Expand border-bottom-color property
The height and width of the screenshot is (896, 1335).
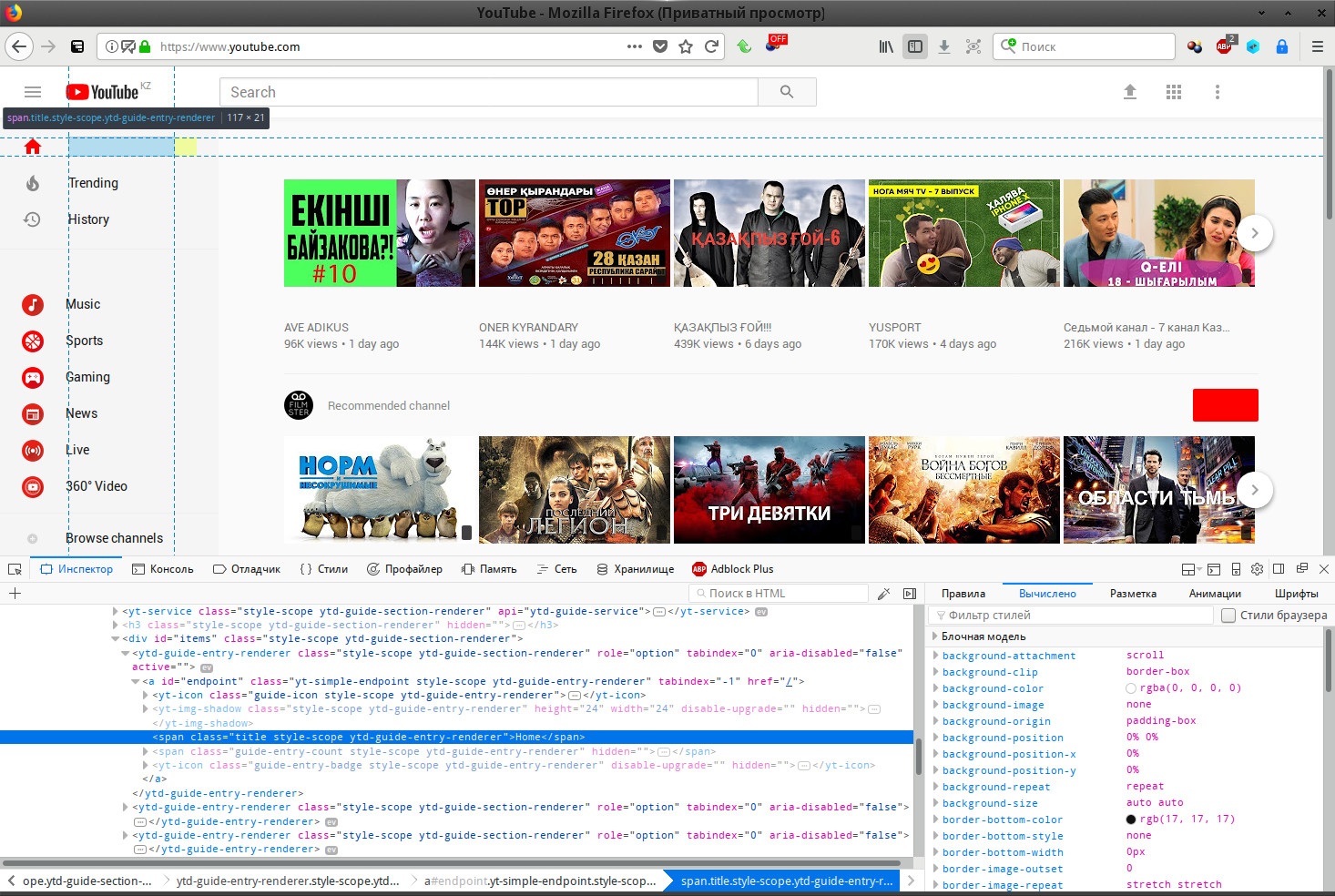click(x=935, y=820)
